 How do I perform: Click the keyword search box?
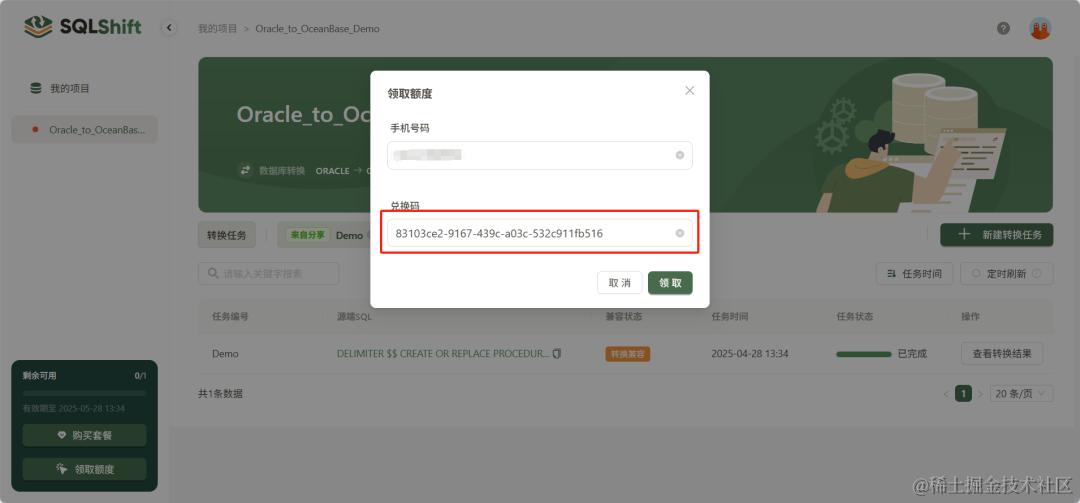click(x=269, y=274)
